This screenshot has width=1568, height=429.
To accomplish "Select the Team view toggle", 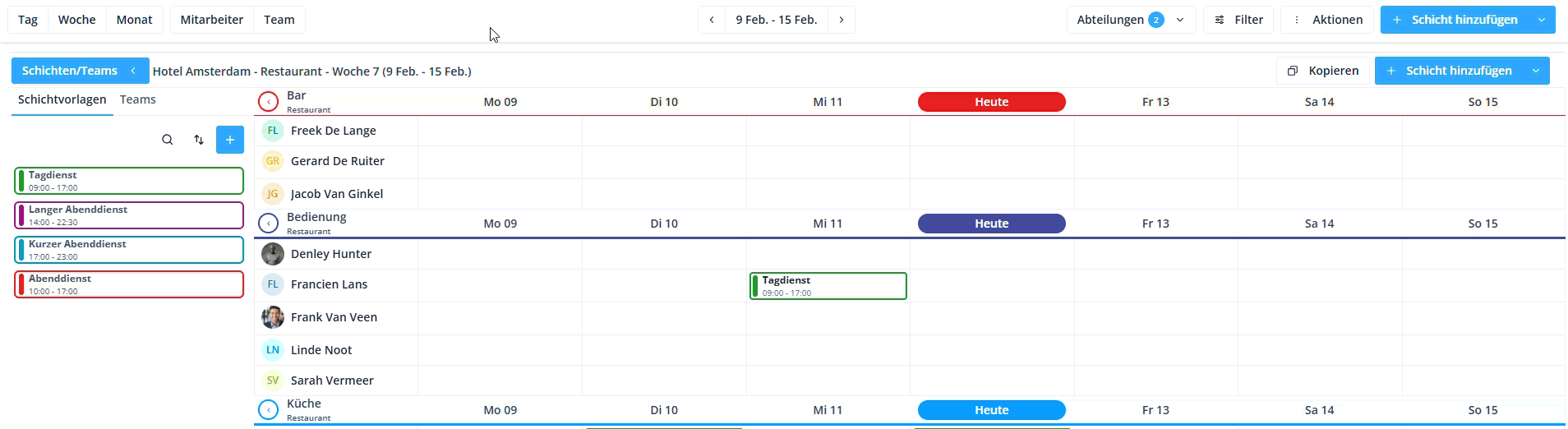I will (x=279, y=20).
